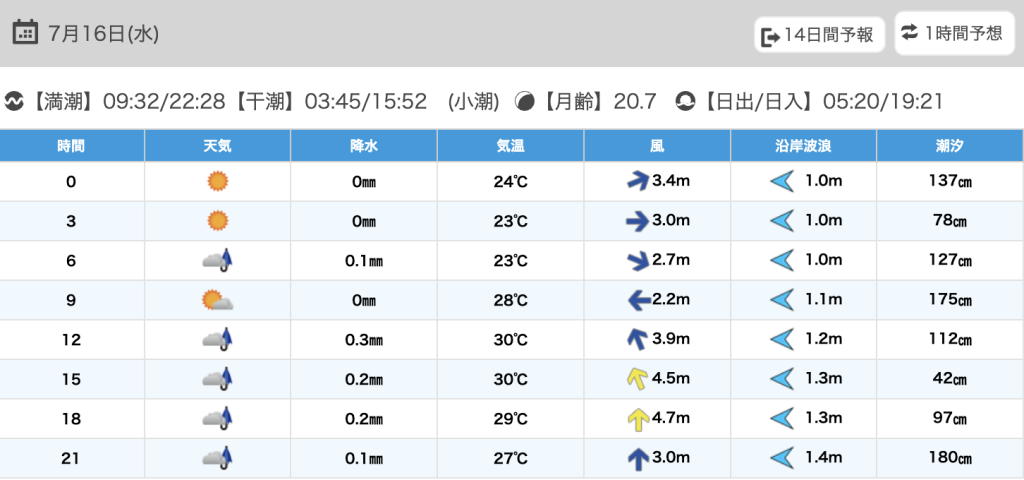1024x480 pixels.
Task: Click the 天気 column header
Action: pos(217,146)
